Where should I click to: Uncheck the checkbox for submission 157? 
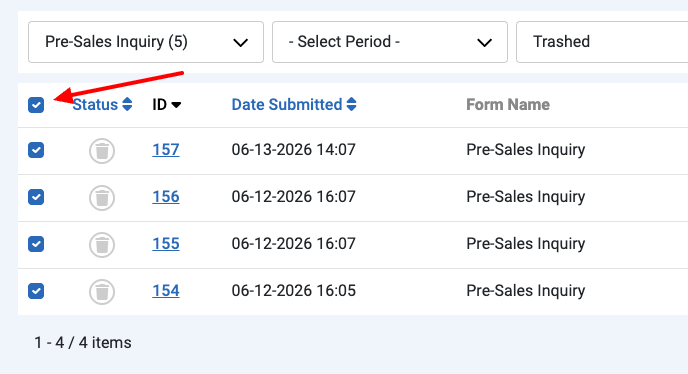(x=36, y=150)
